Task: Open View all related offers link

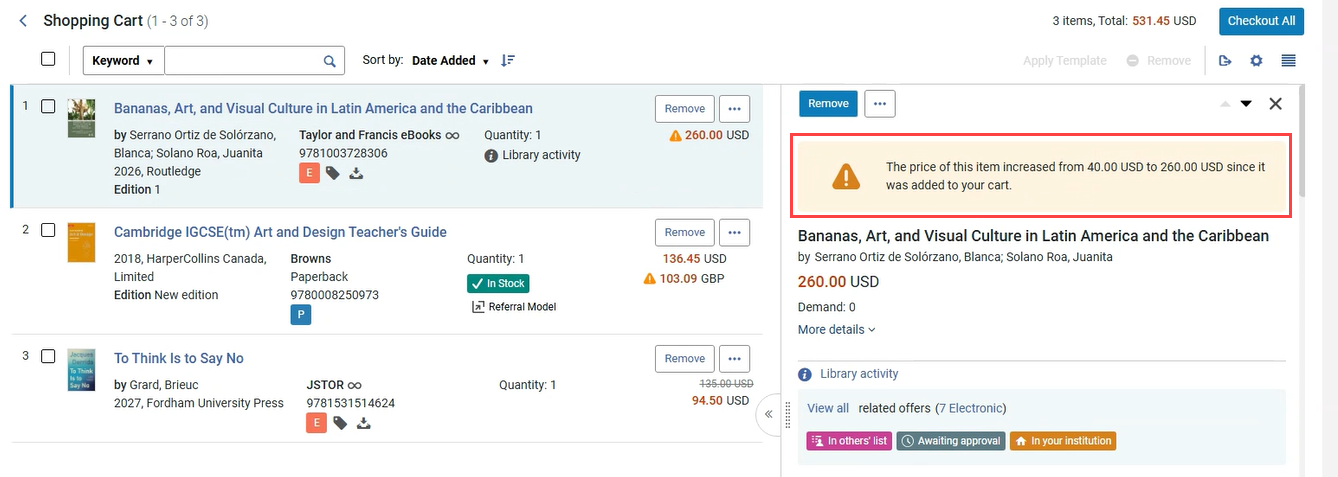Action: tap(828, 408)
